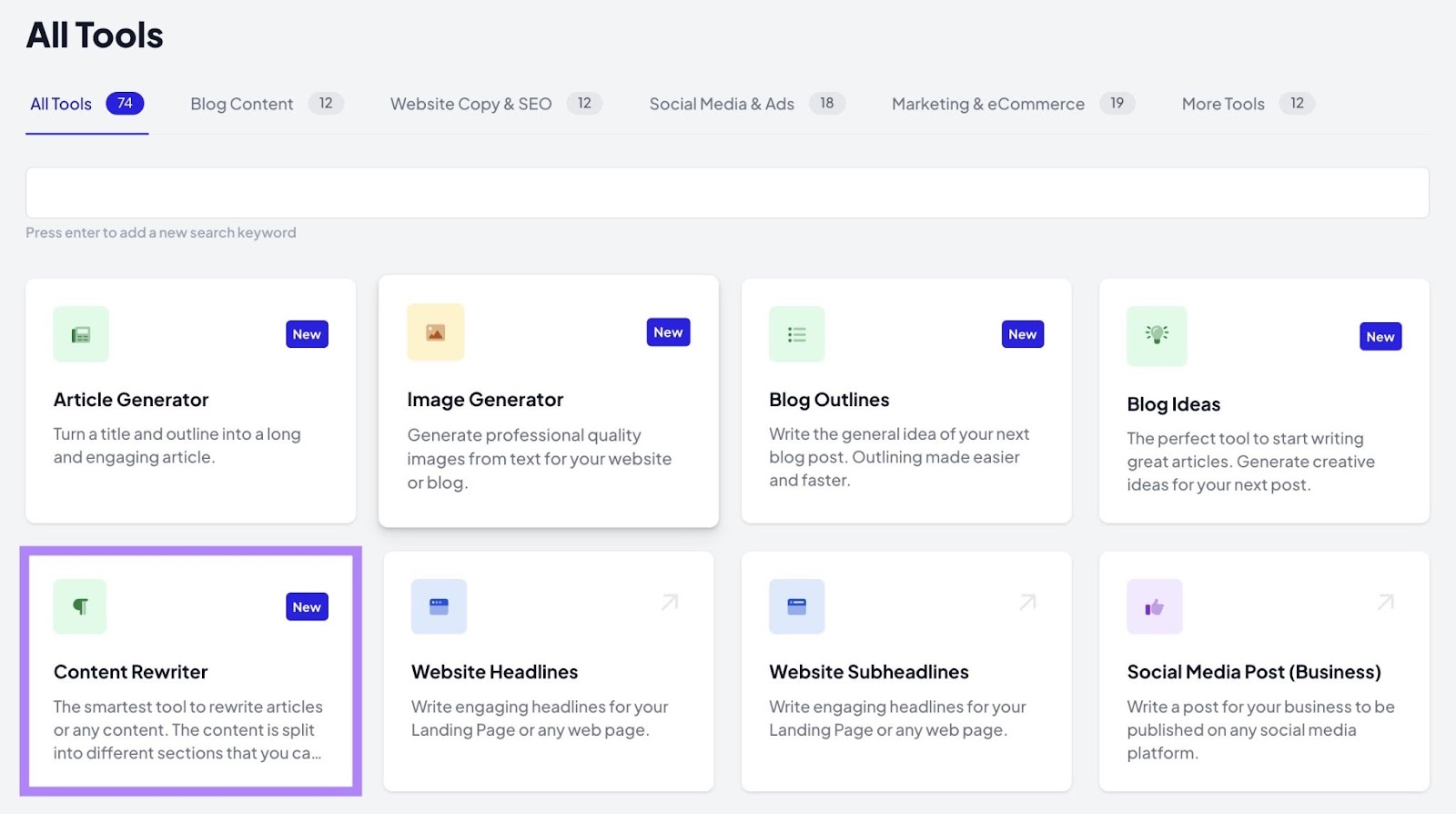Focus the tool search keyword field
This screenshot has height=814, width=1456.
click(x=727, y=192)
